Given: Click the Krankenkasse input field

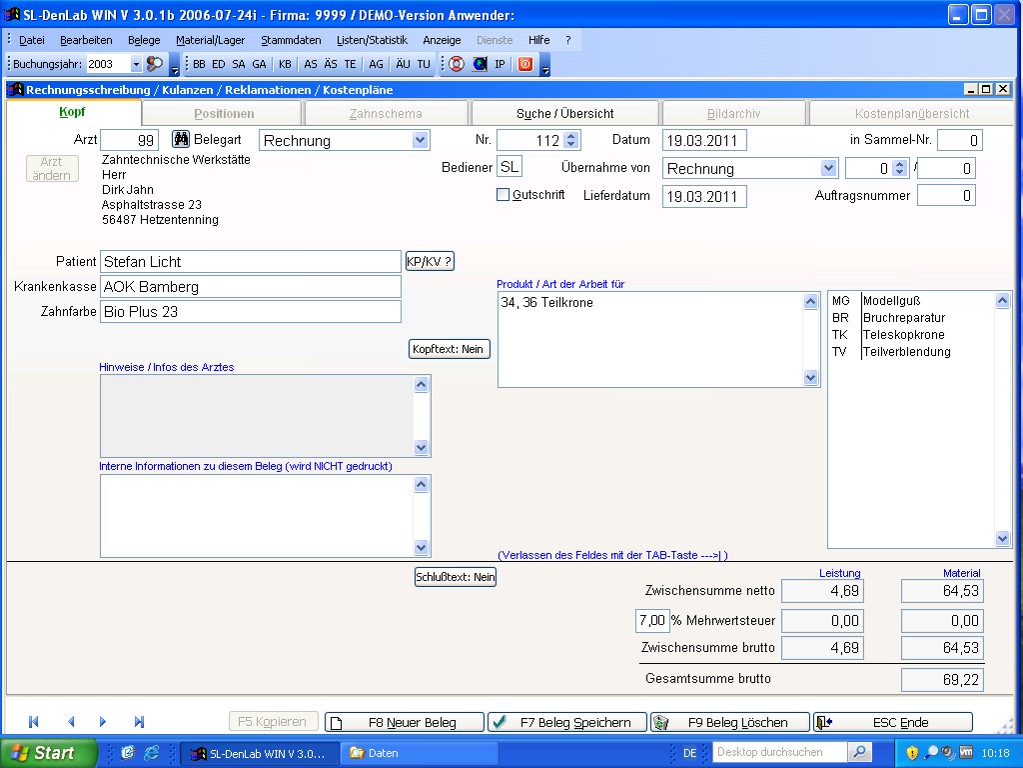Looking at the screenshot, I should click(x=251, y=286).
